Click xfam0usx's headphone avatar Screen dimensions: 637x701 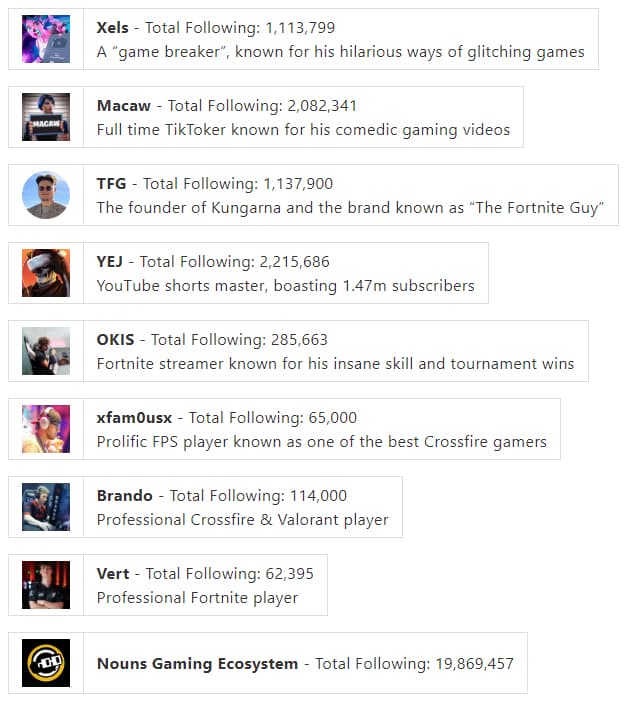point(46,429)
